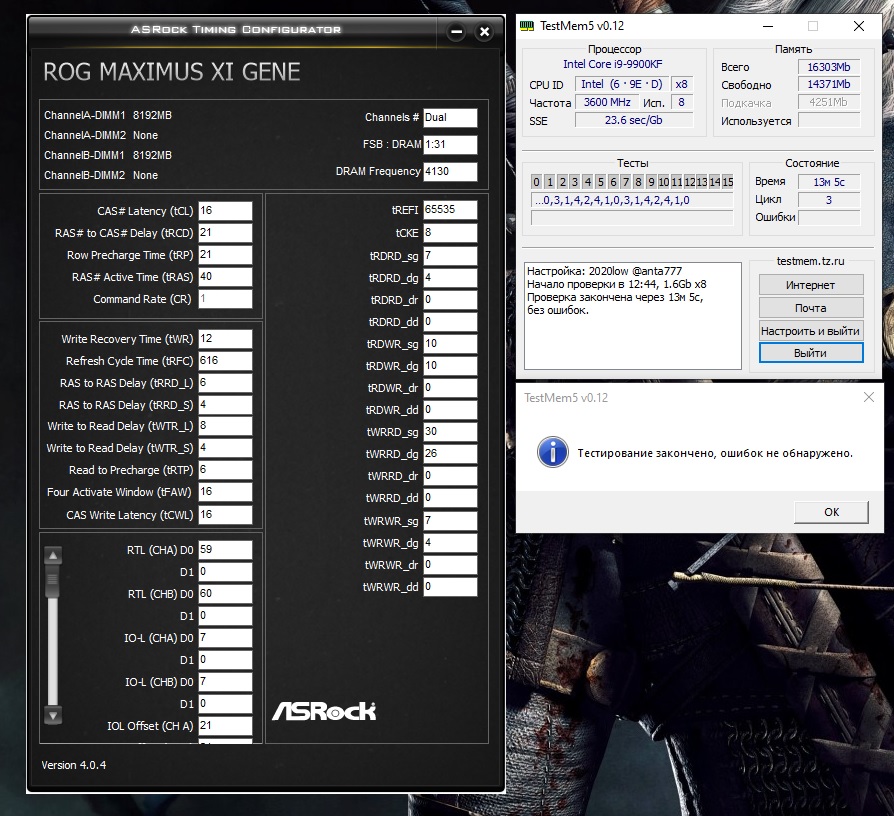Click the Command Rate (CR) field
This screenshot has height=816, width=894.
coord(225,299)
